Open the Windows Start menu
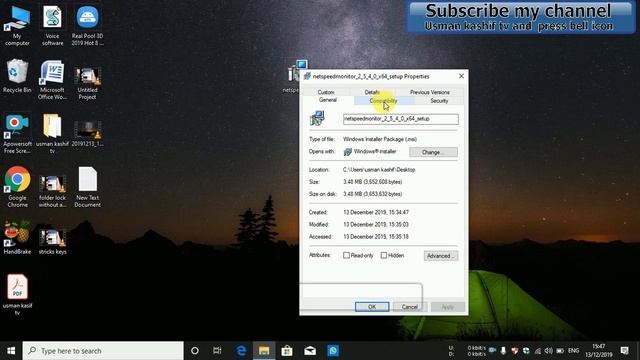 pos(11,351)
